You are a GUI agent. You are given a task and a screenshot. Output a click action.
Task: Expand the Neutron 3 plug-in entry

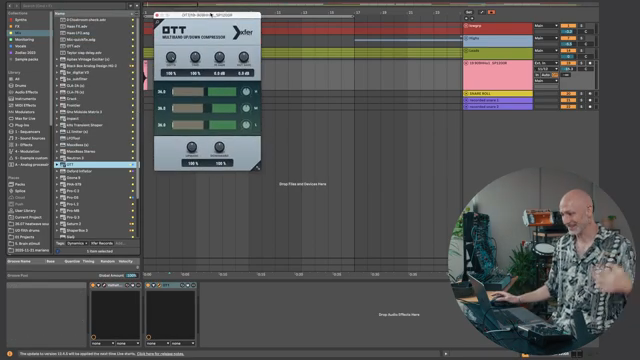coord(57,158)
